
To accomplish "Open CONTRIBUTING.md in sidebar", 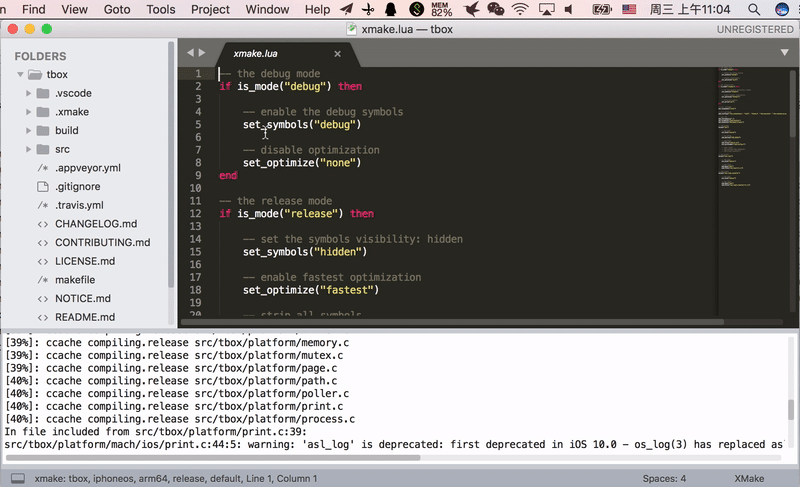I will coord(103,242).
